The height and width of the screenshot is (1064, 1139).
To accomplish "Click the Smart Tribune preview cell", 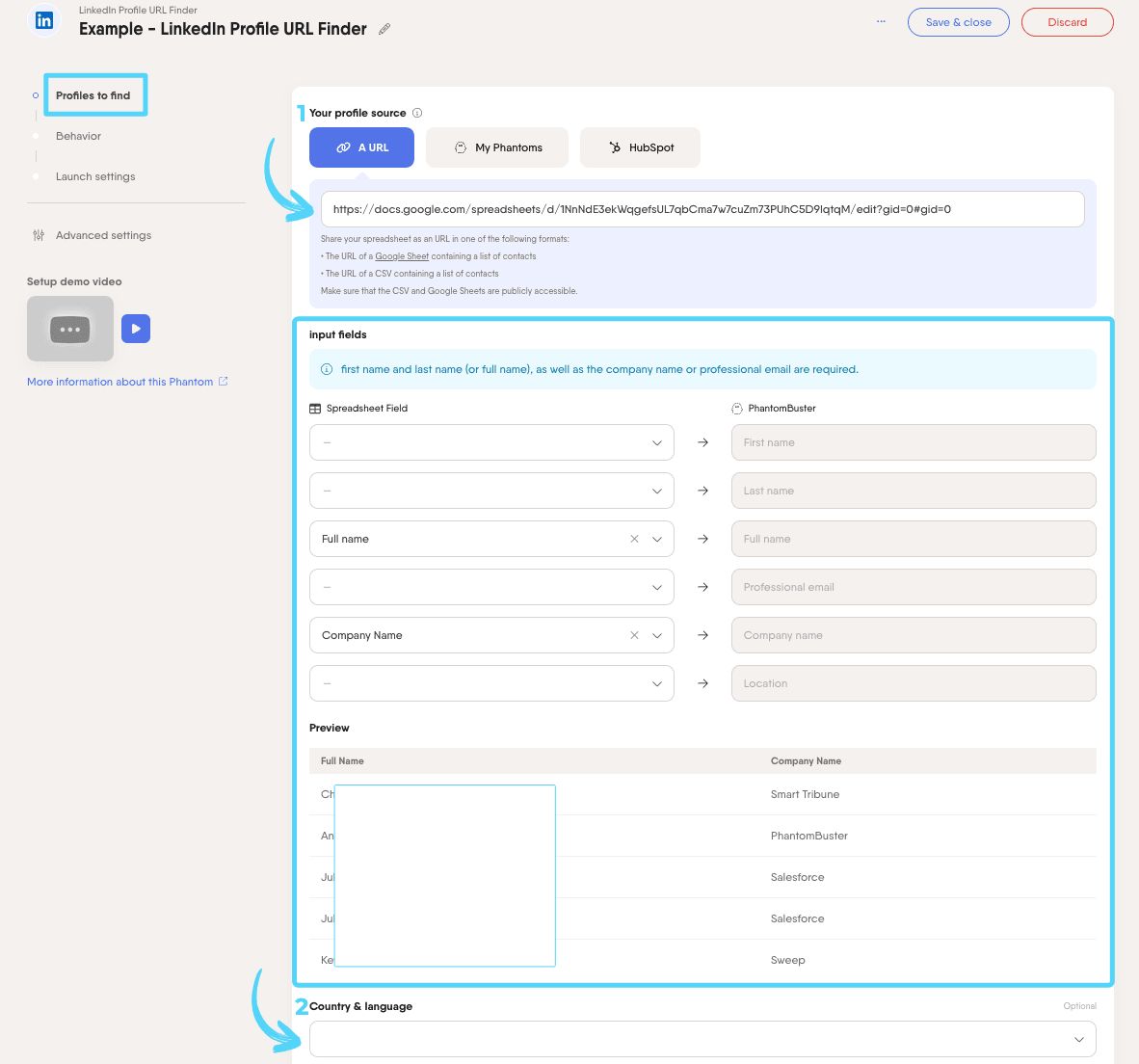I will point(805,794).
